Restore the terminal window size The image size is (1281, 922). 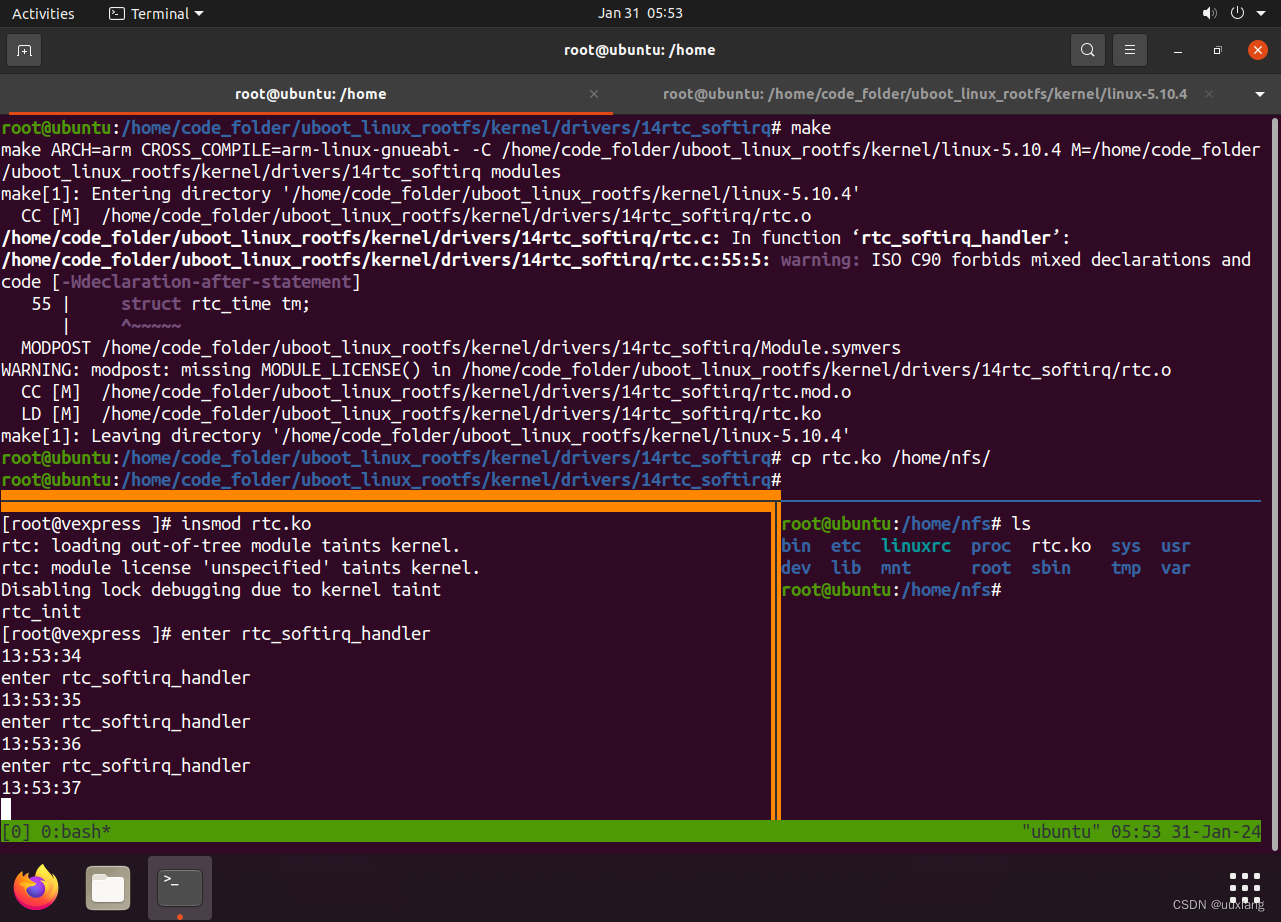(x=1217, y=50)
